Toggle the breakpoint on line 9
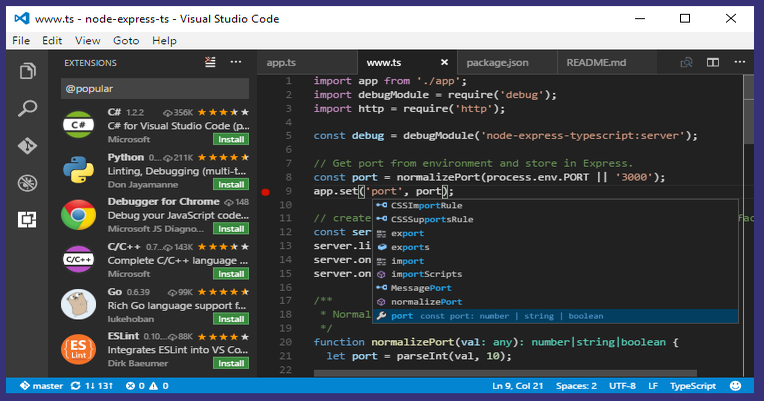This screenshot has width=764, height=401. point(266,192)
